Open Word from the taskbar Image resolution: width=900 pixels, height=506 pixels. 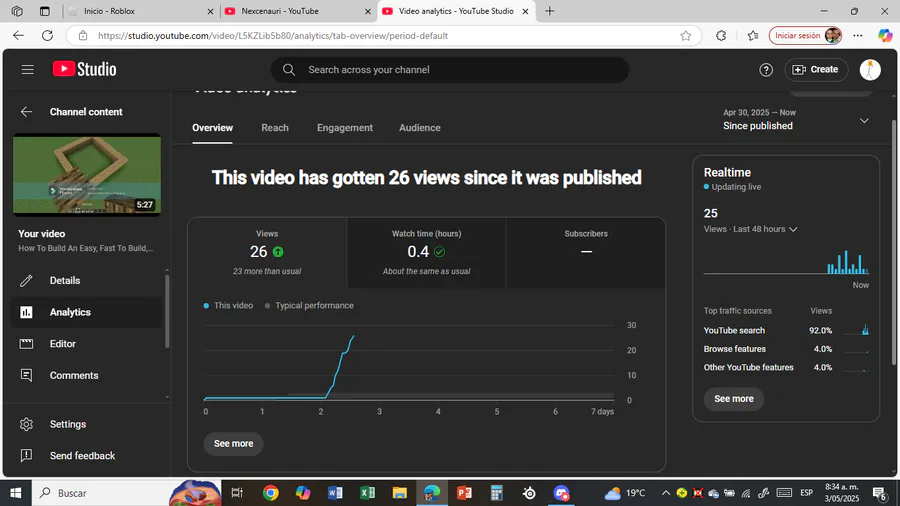point(335,493)
